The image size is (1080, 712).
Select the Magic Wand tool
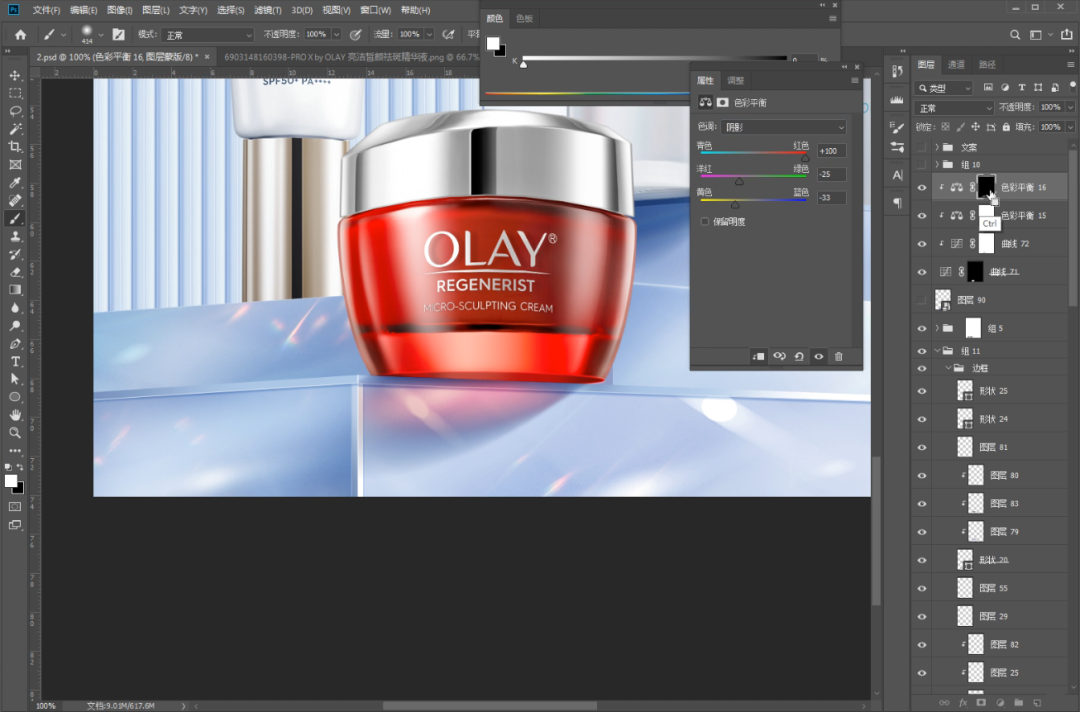(14, 129)
